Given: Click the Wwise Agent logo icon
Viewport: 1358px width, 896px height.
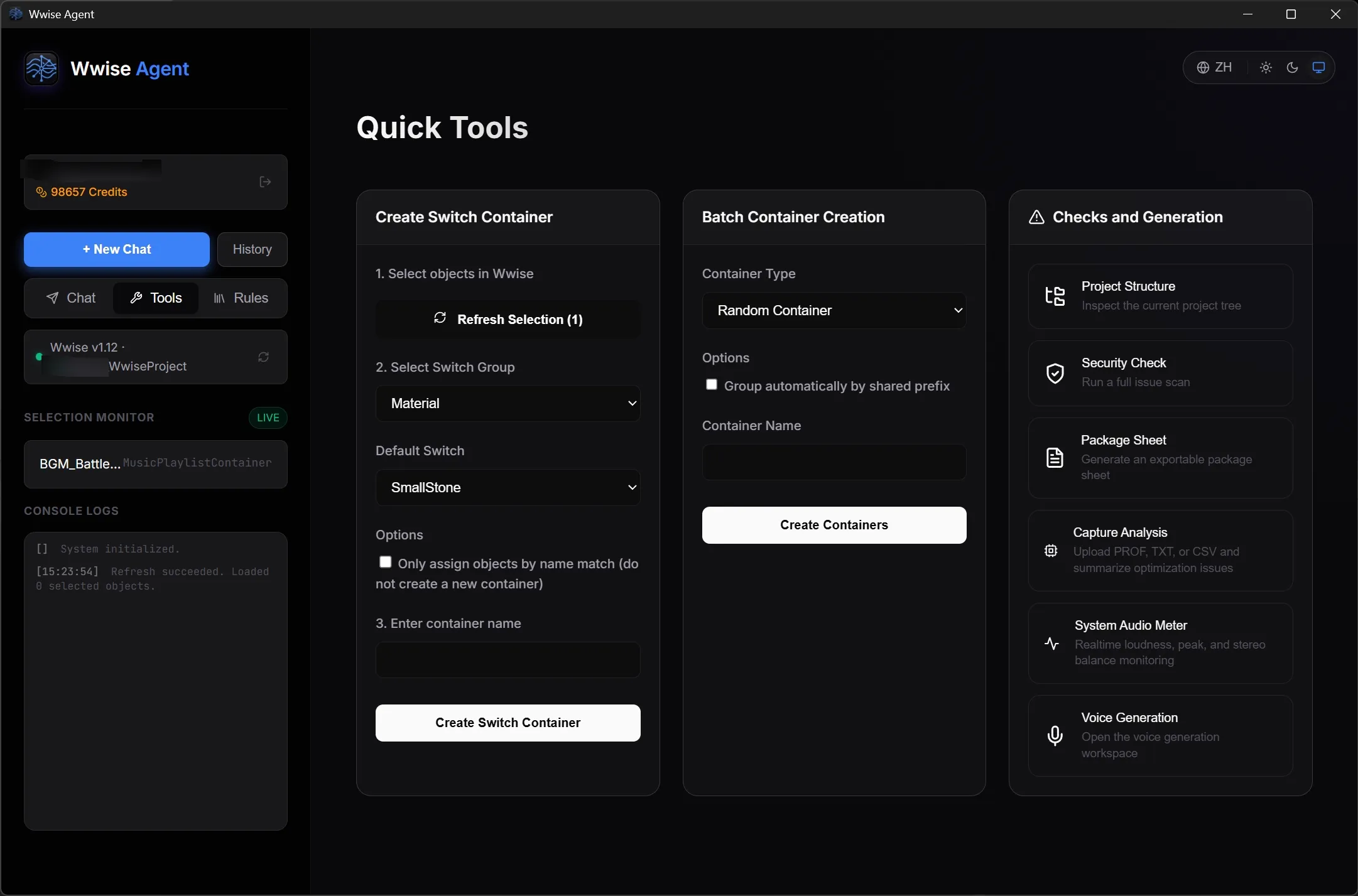Looking at the screenshot, I should tap(41, 68).
